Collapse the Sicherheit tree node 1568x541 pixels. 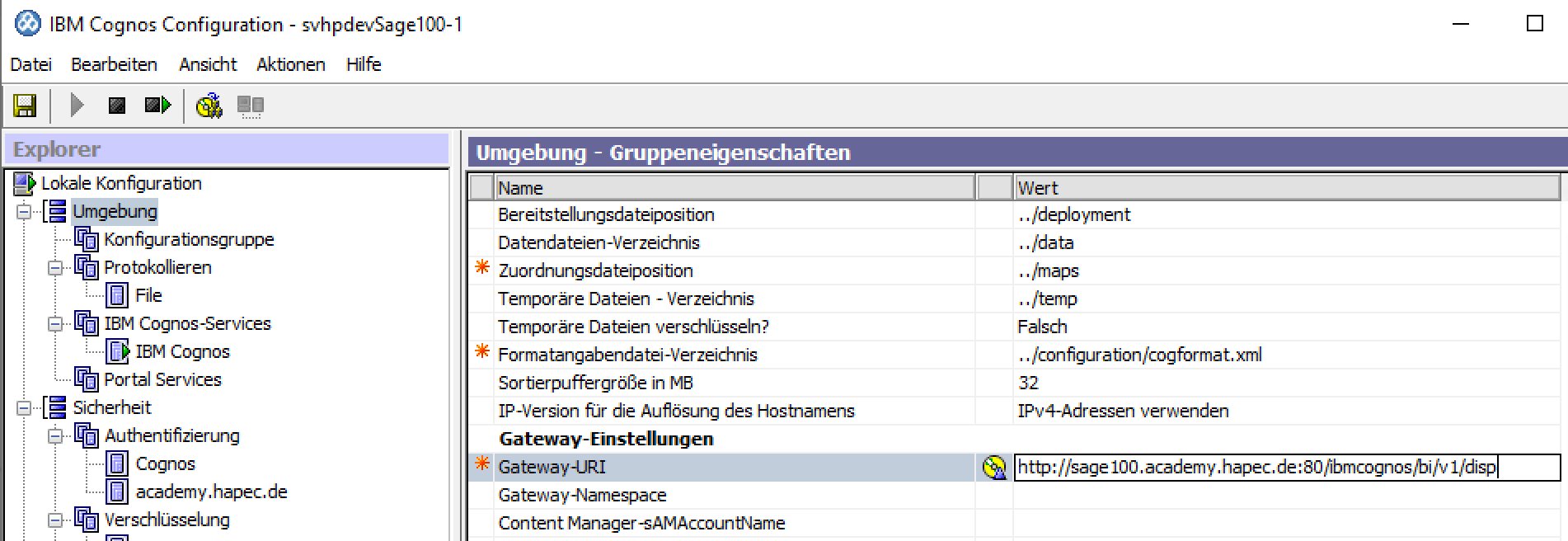click(24, 408)
